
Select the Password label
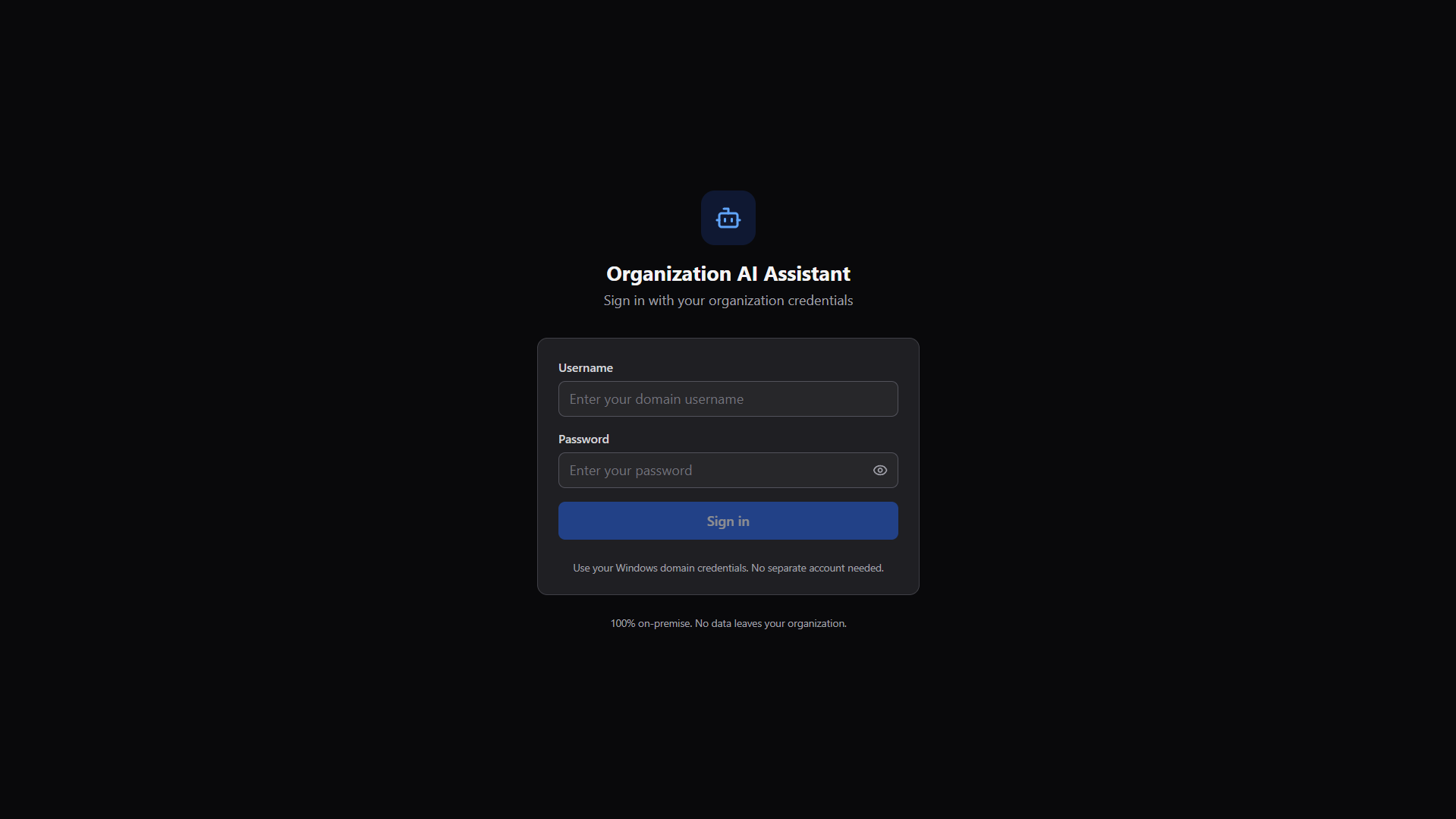tap(583, 439)
